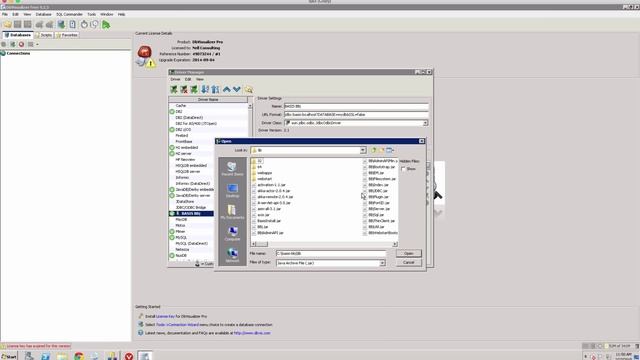Screen dimensions: 640x360
Task: Select the BBjThinClient.jar file
Action: [379, 221]
